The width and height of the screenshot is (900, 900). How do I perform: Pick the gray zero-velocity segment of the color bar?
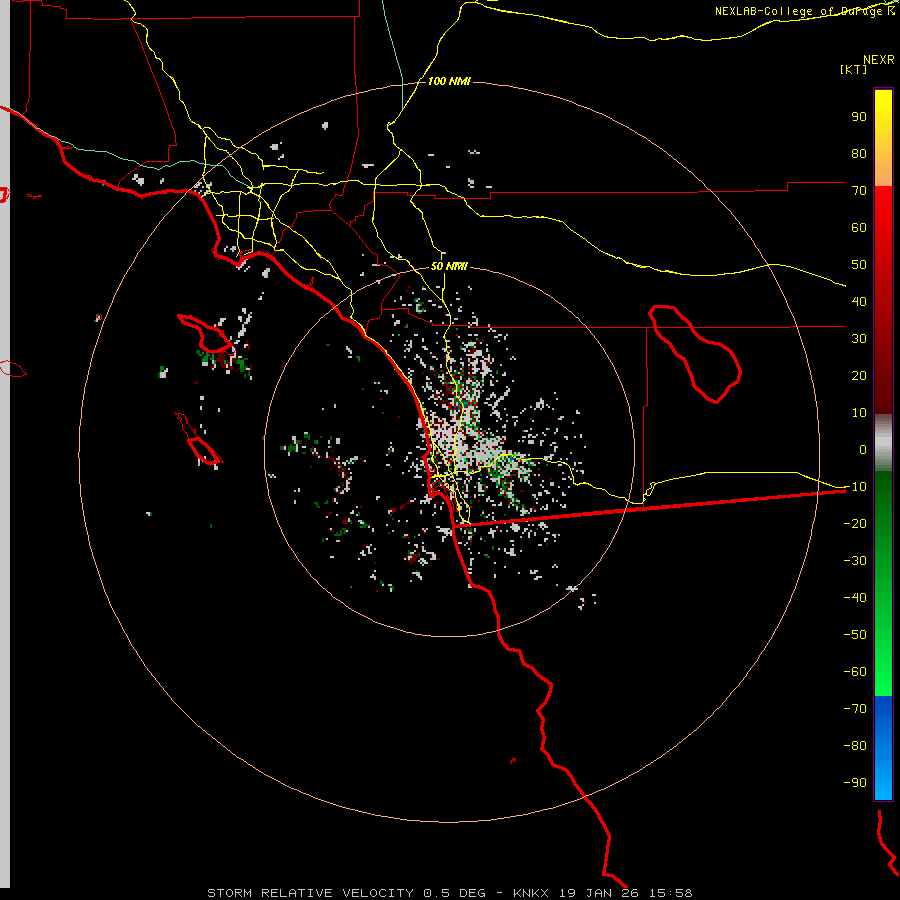tap(883, 443)
